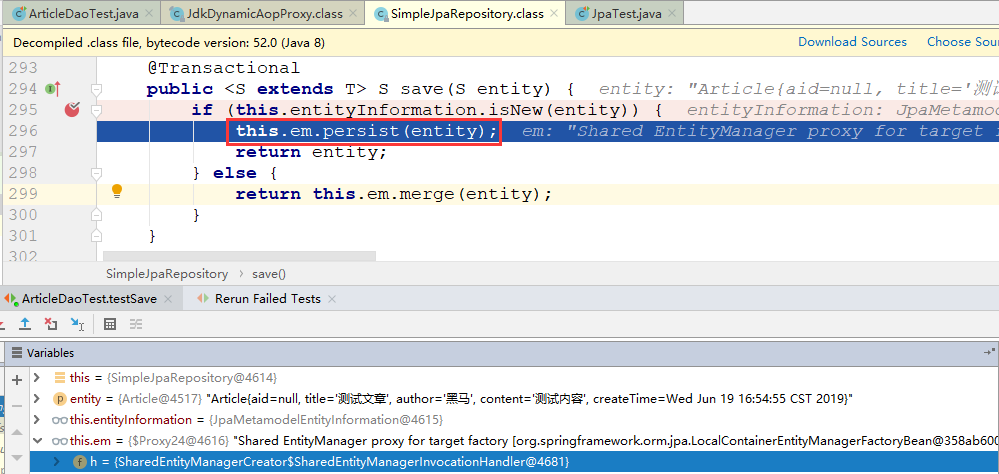The height and width of the screenshot is (474, 999).
Task: Select the h SharedEntityManagerInvocationHandler row
Action: click(515, 461)
